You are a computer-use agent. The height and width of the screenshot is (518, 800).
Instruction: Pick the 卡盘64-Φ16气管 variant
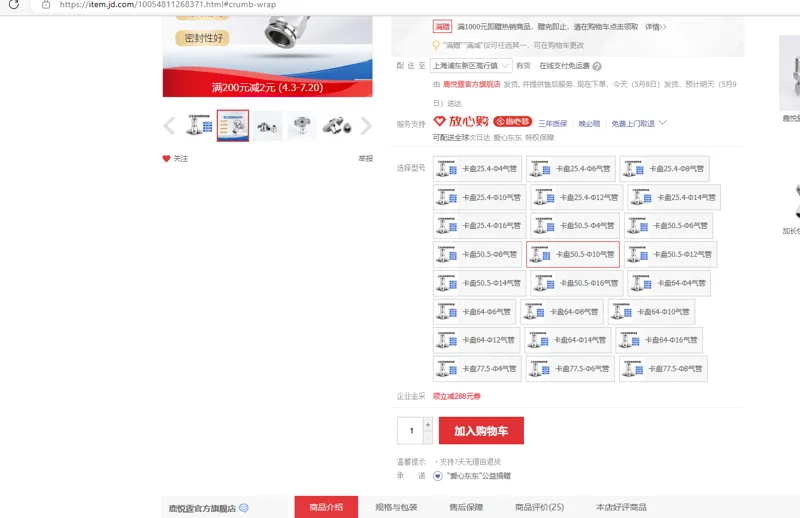(x=659, y=340)
